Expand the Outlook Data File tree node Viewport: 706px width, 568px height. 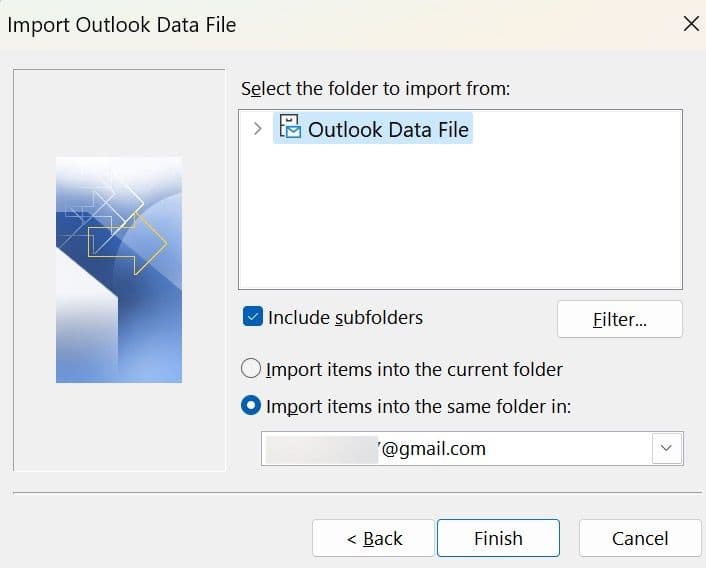(257, 129)
